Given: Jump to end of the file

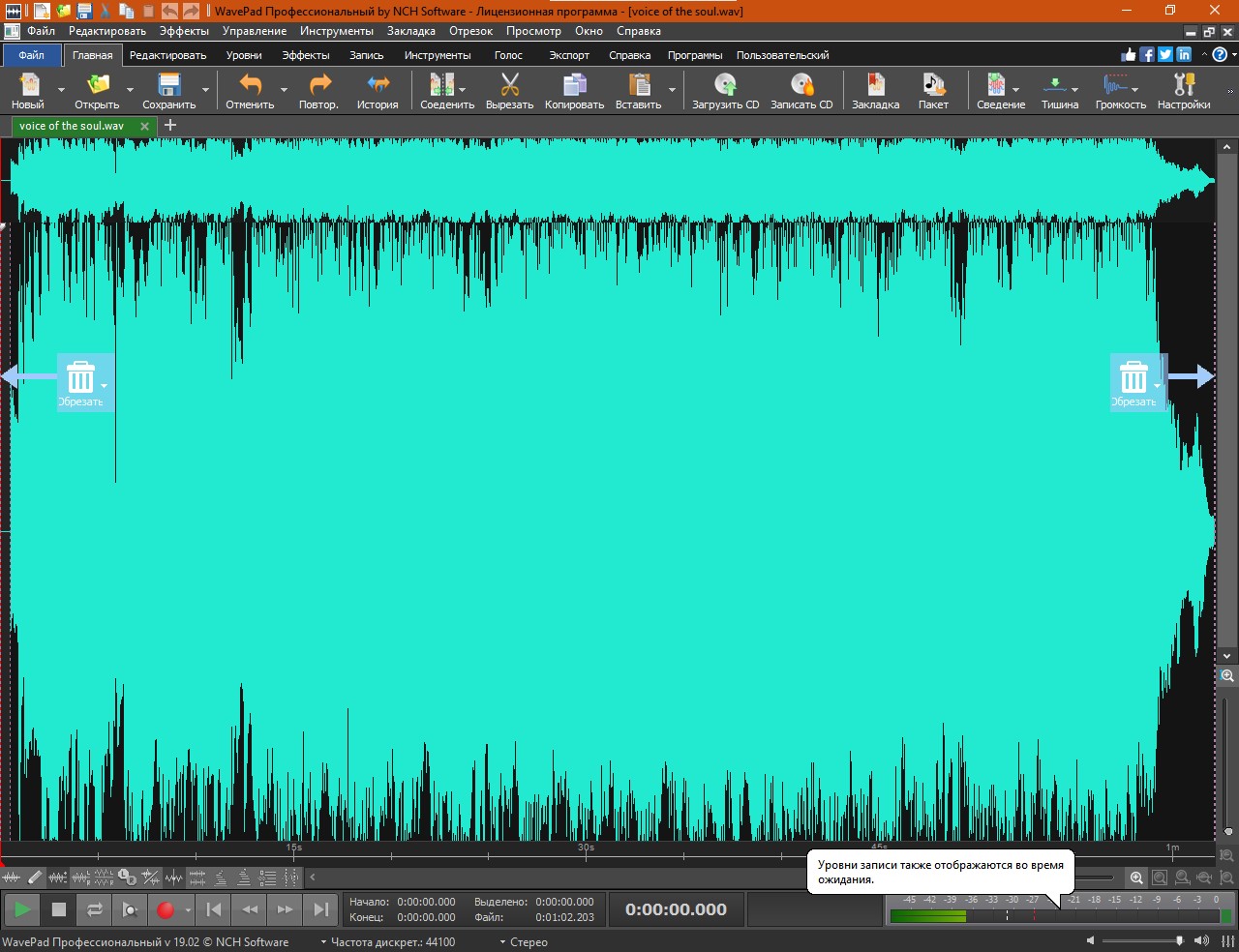Looking at the screenshot, I should coord(320,909).
